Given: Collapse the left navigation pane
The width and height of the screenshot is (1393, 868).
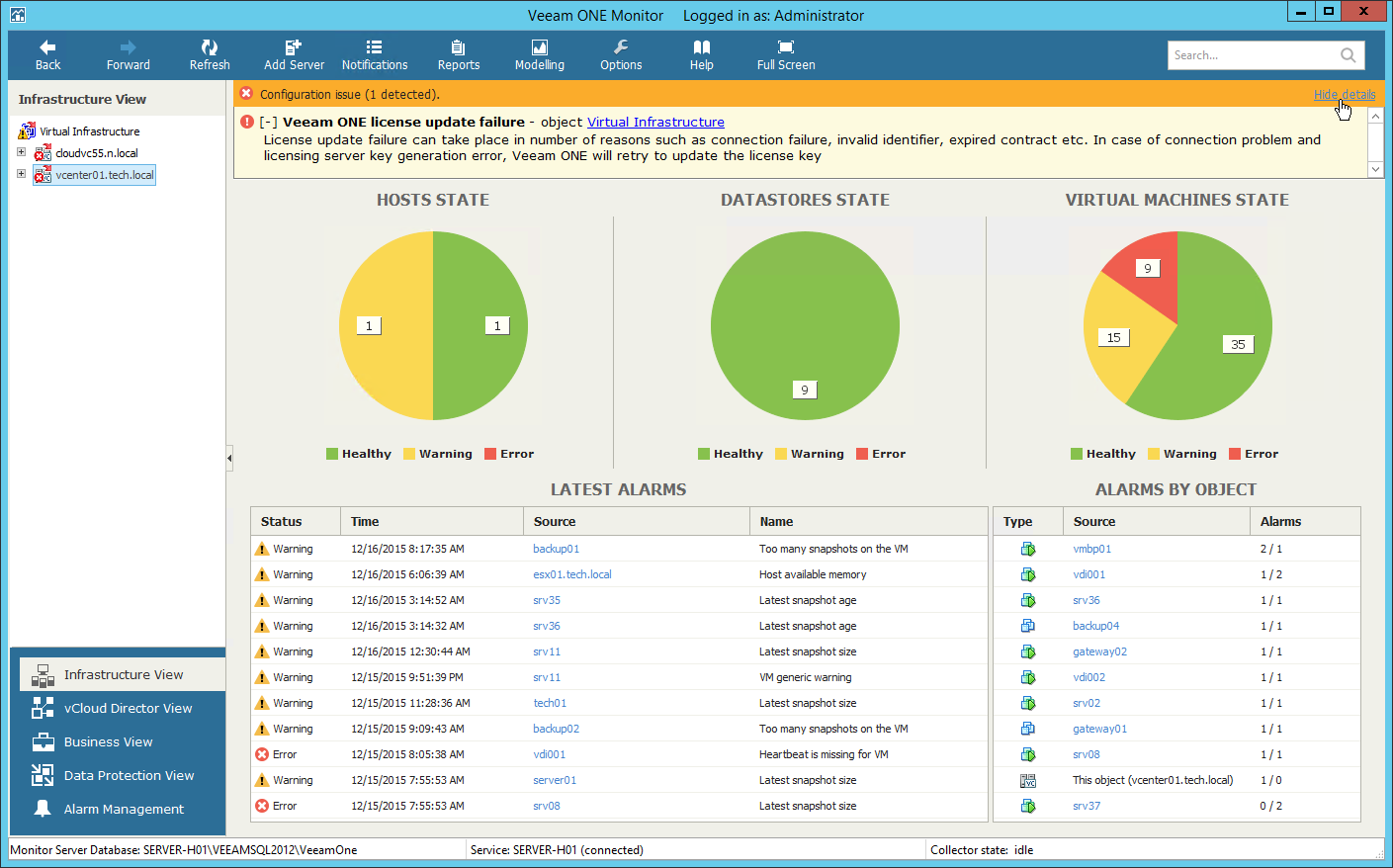Looking at the screenshot, I should (229, 458).
